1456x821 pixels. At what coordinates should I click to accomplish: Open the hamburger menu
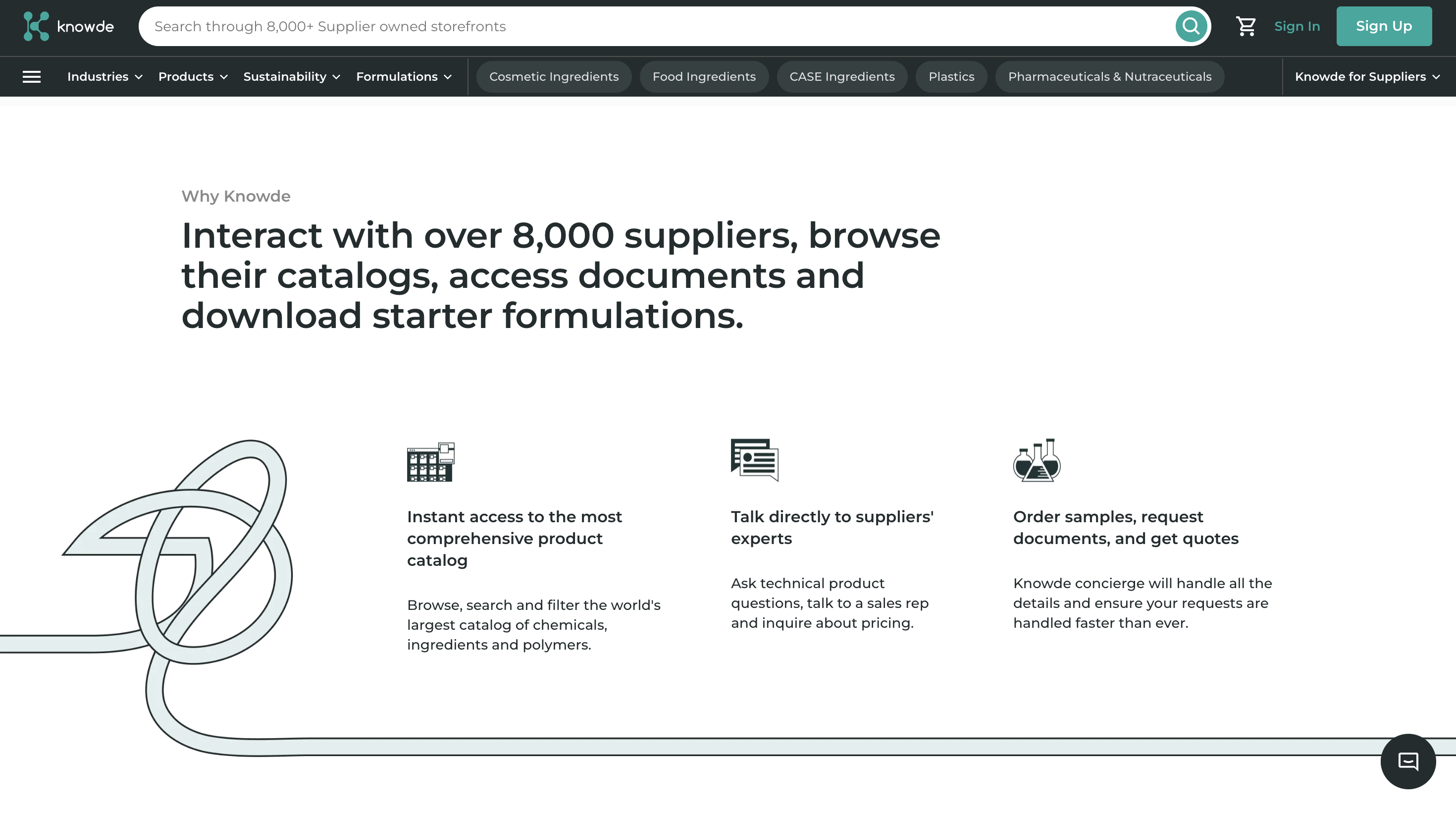click(32, 77)
